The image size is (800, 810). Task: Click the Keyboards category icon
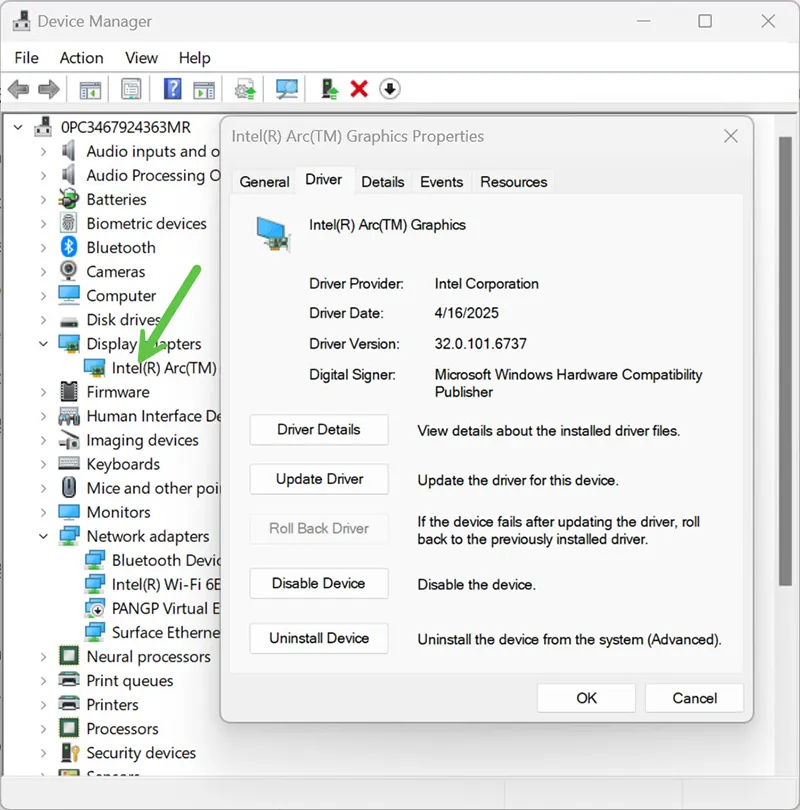point(69,463)
